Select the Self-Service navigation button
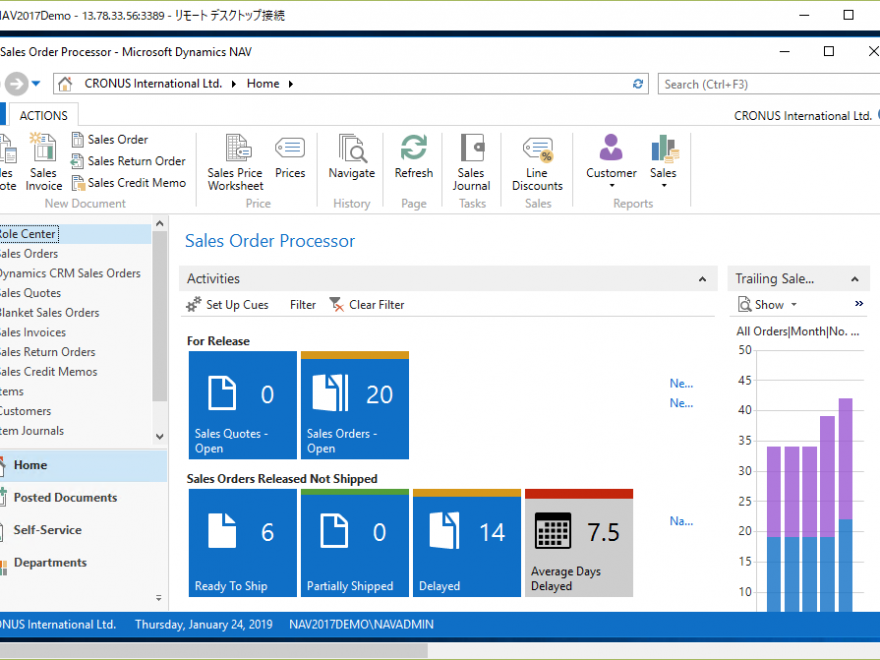 click(x=84, y=530)
